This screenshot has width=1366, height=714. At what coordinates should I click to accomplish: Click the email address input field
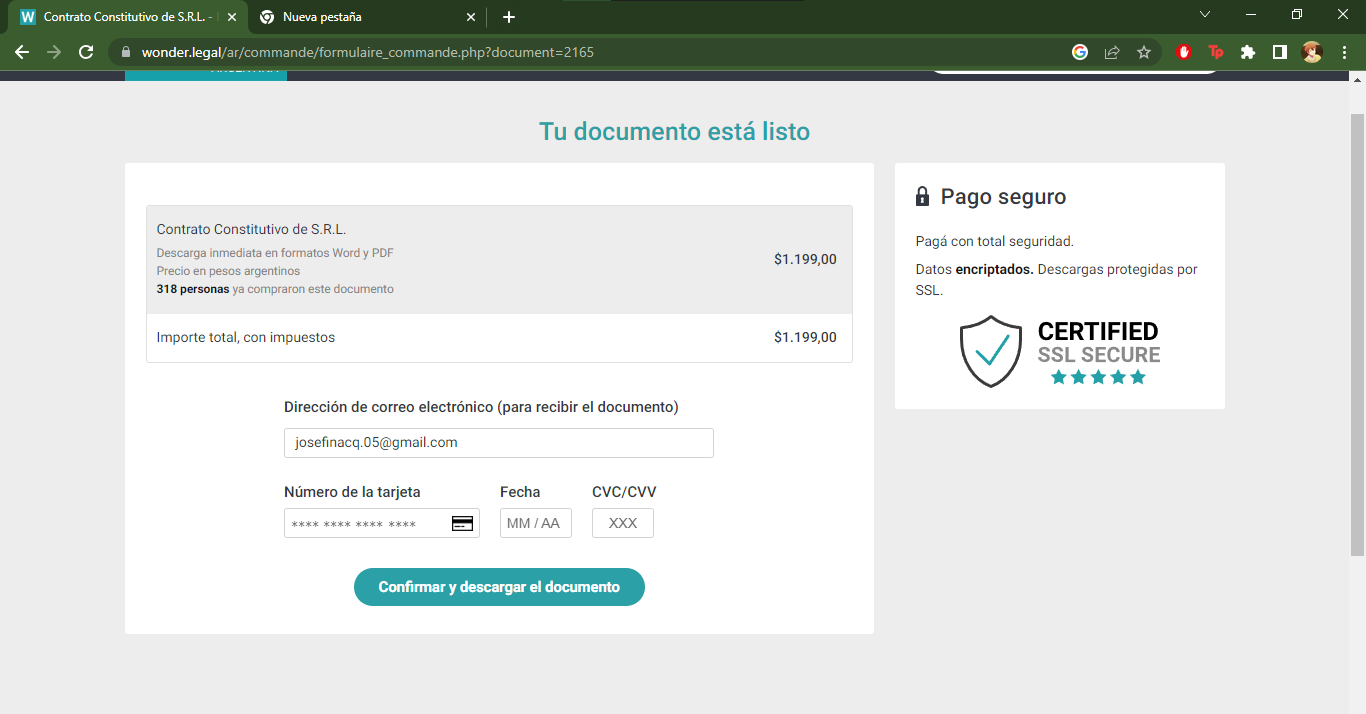498,443
